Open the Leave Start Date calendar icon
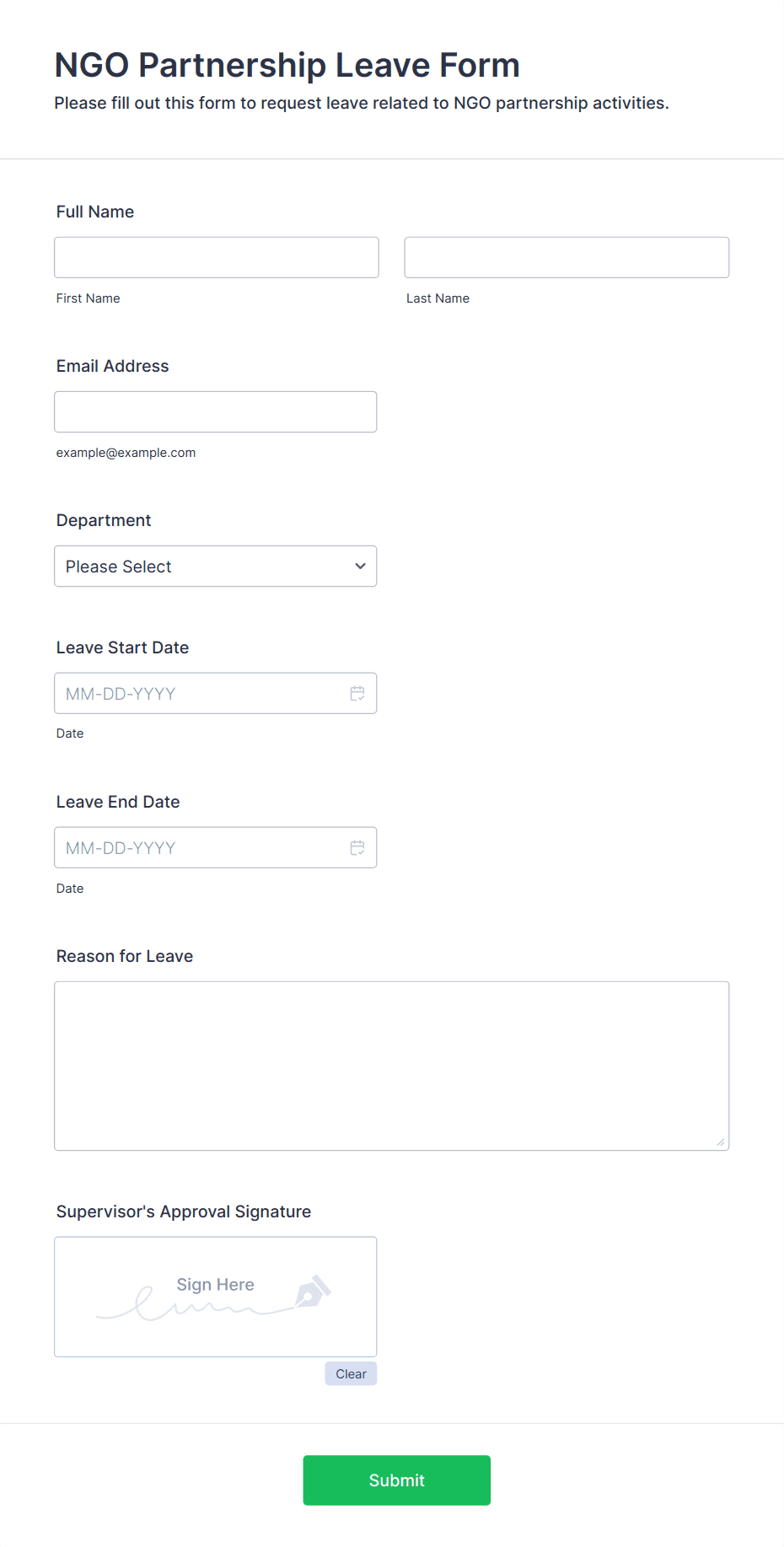This screenshot has width=784, height=1547. 357,693
